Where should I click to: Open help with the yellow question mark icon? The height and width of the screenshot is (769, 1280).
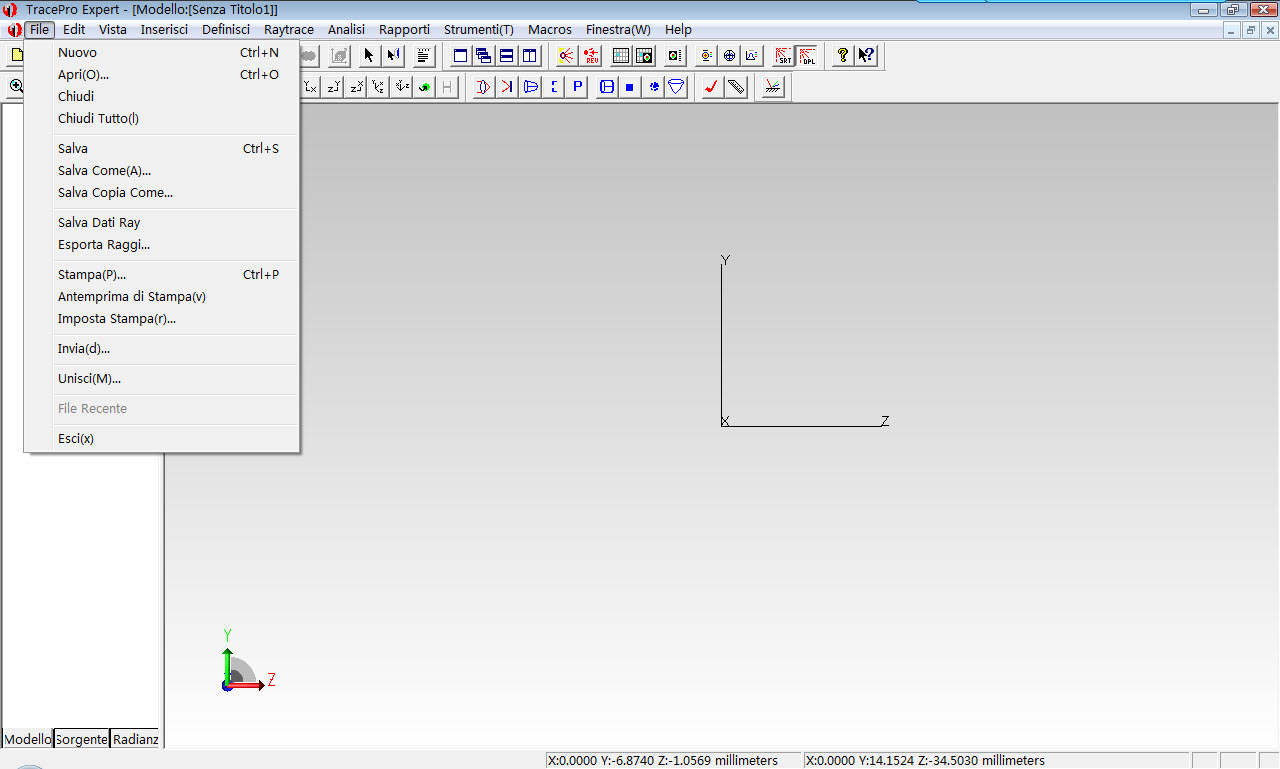pyautogui.click(x=843, y=56)
